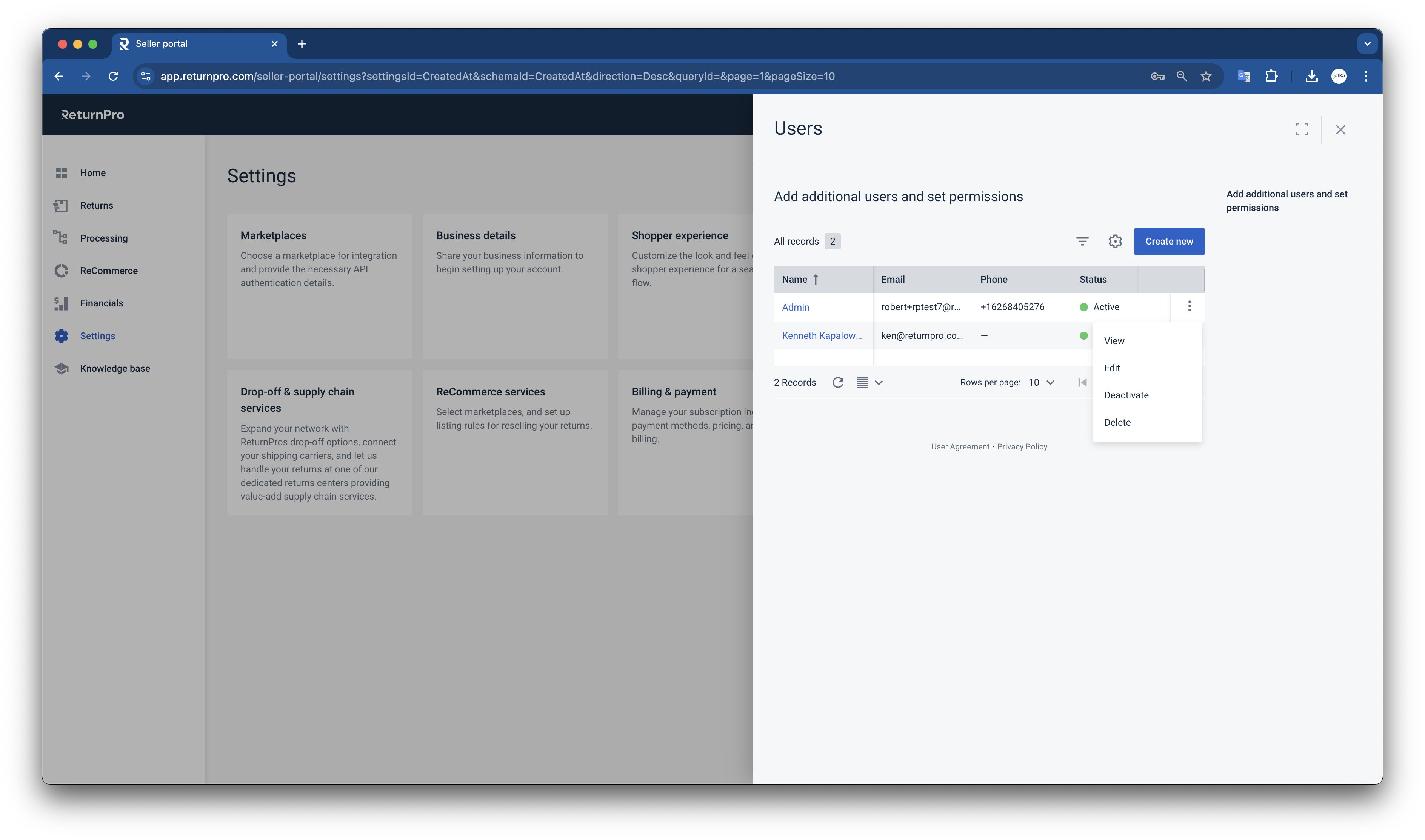Expand Users panel to fullscreen

tap(1302, 129)
